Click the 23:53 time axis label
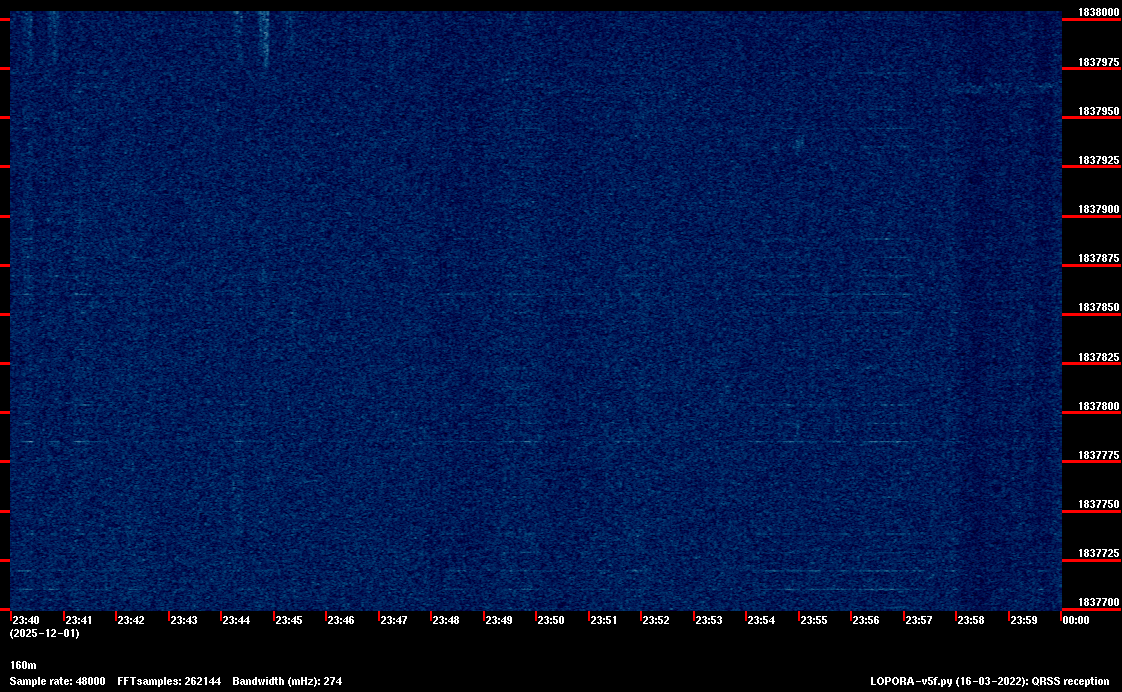Image resolution: width=1122 pixels, height=692 pixels. (x=708, y=620)
